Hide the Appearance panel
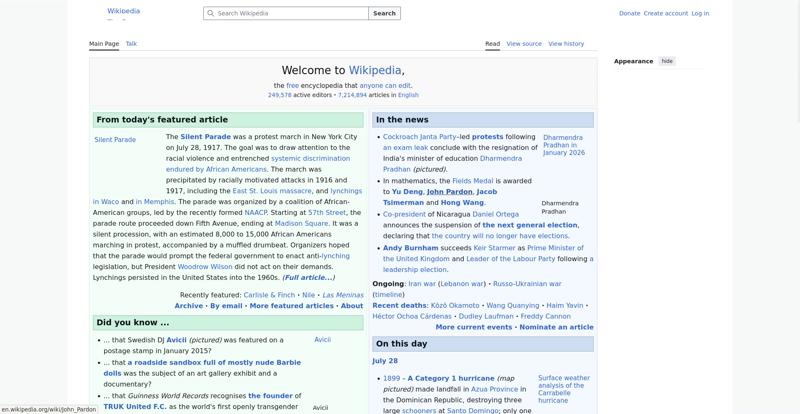This screenshot has width=800, height=414. 667,61
